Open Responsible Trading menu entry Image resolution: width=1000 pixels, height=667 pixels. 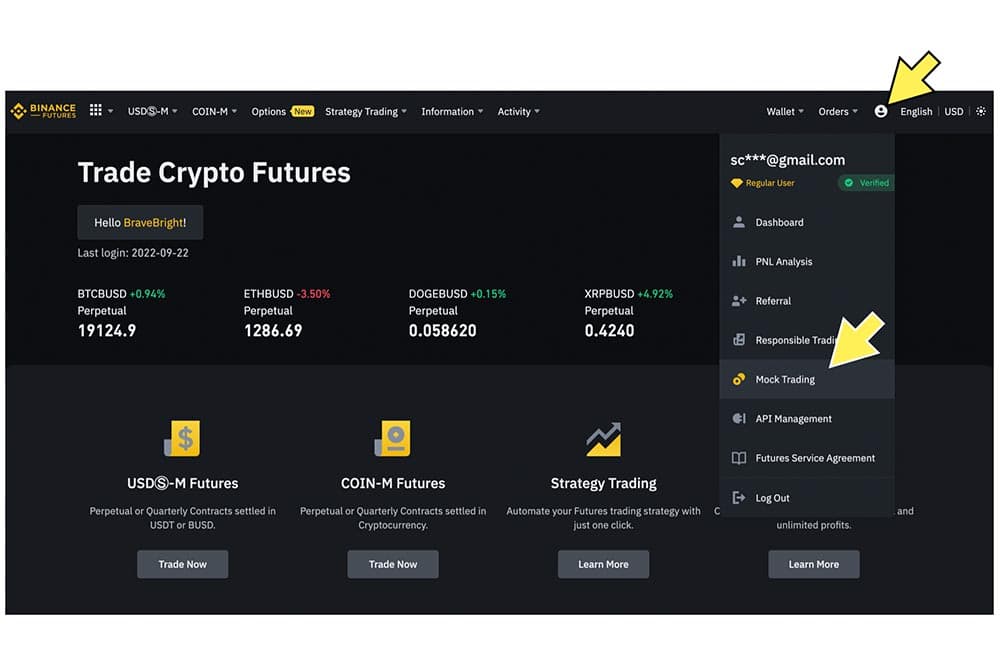[x=807, y=340]
